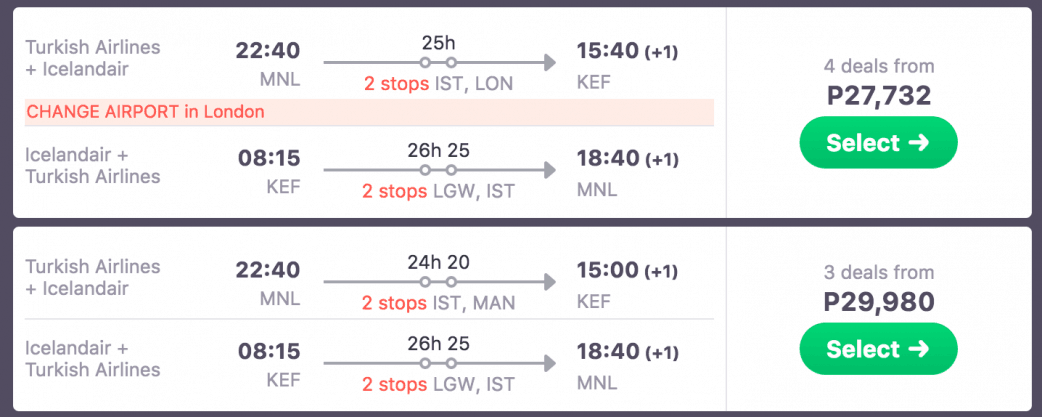1042x417 pixels.
Task: Click the route arrowhead of the 25h flight
Action: coord(548,63)
